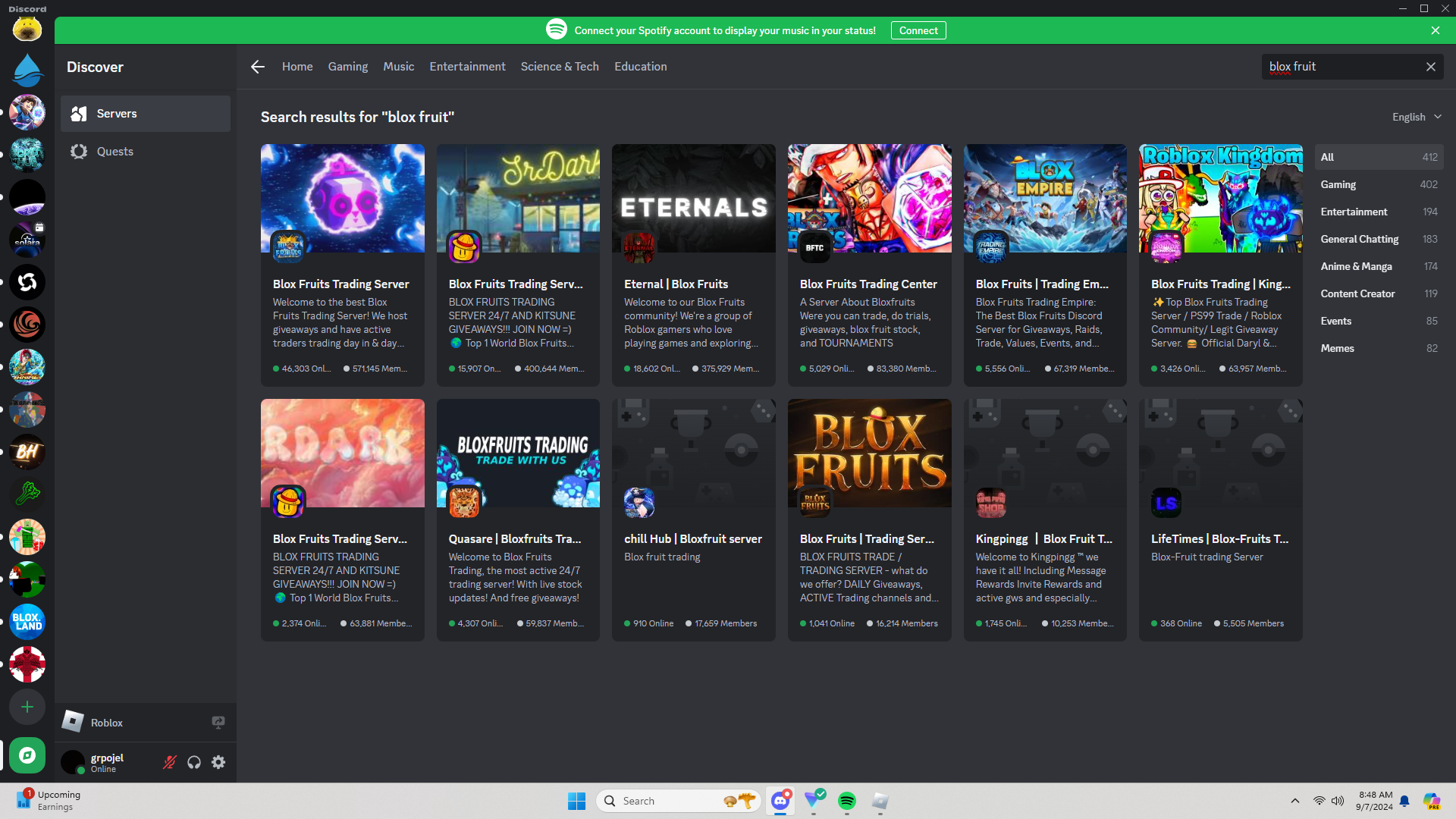Open Eternal | Blox Fruits server card
The image size is (1456, 819).
click(x=693, y=265)
